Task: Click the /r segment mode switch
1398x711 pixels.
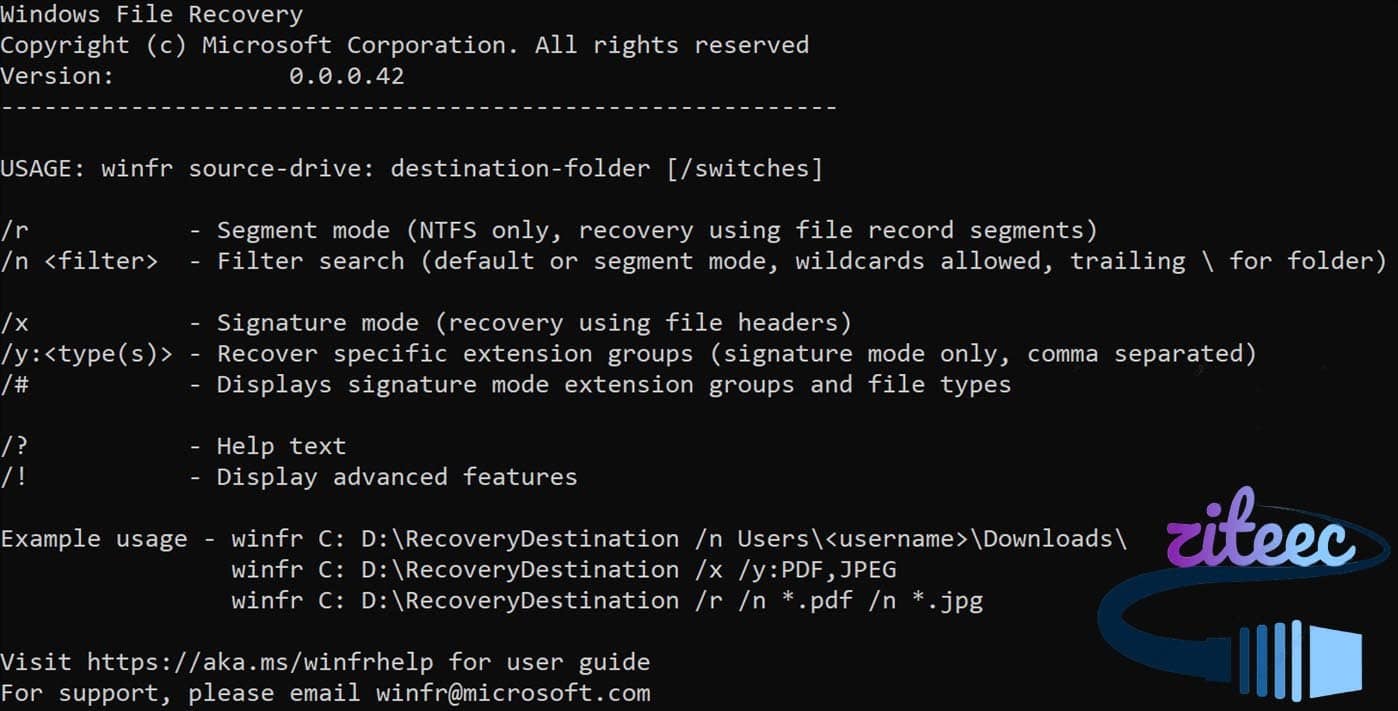Action: pyautogui.click(x=14, y=231)
